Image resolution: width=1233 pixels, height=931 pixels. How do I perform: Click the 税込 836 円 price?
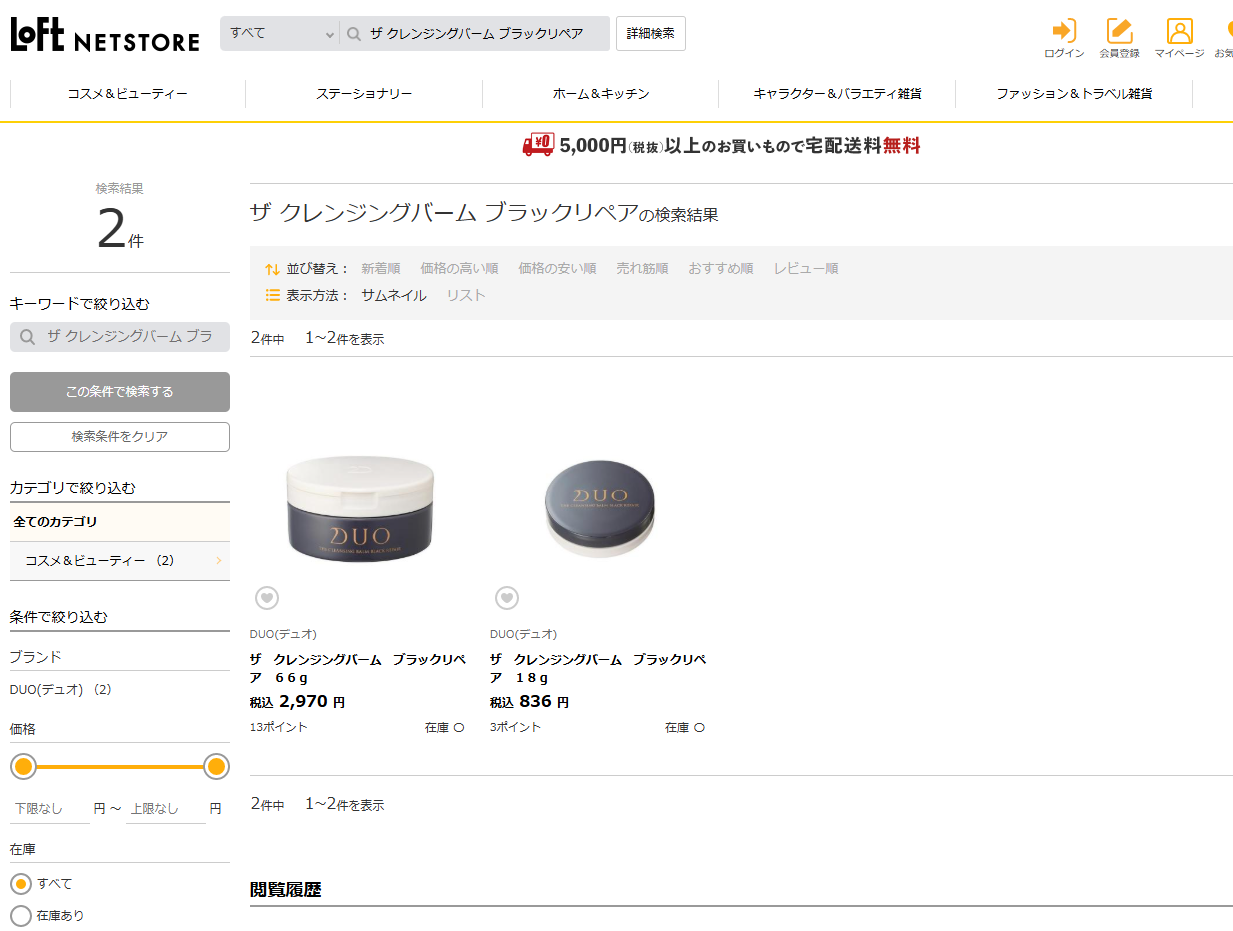pyautogui.click(x=529, y=702)
